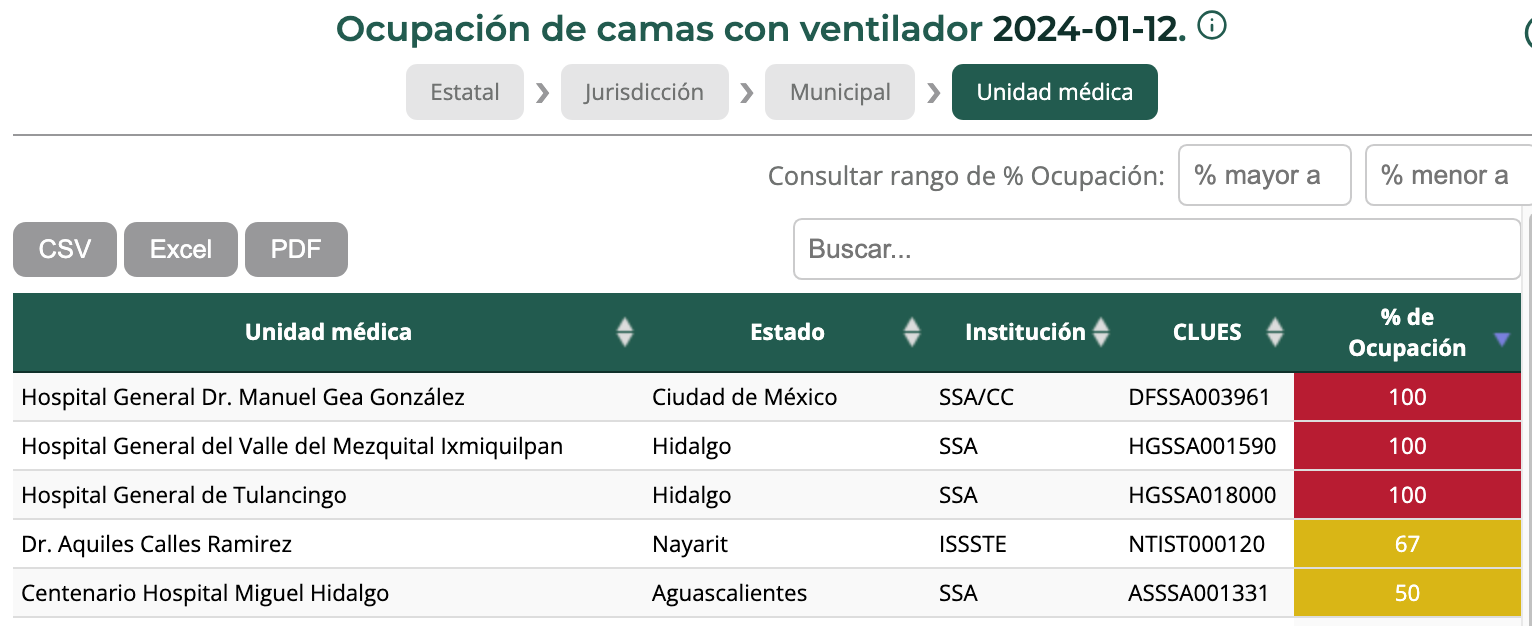Sort by Estado column arrows
The width and height of the screenshot is (1532, 626).
click(x=911, y=332)
